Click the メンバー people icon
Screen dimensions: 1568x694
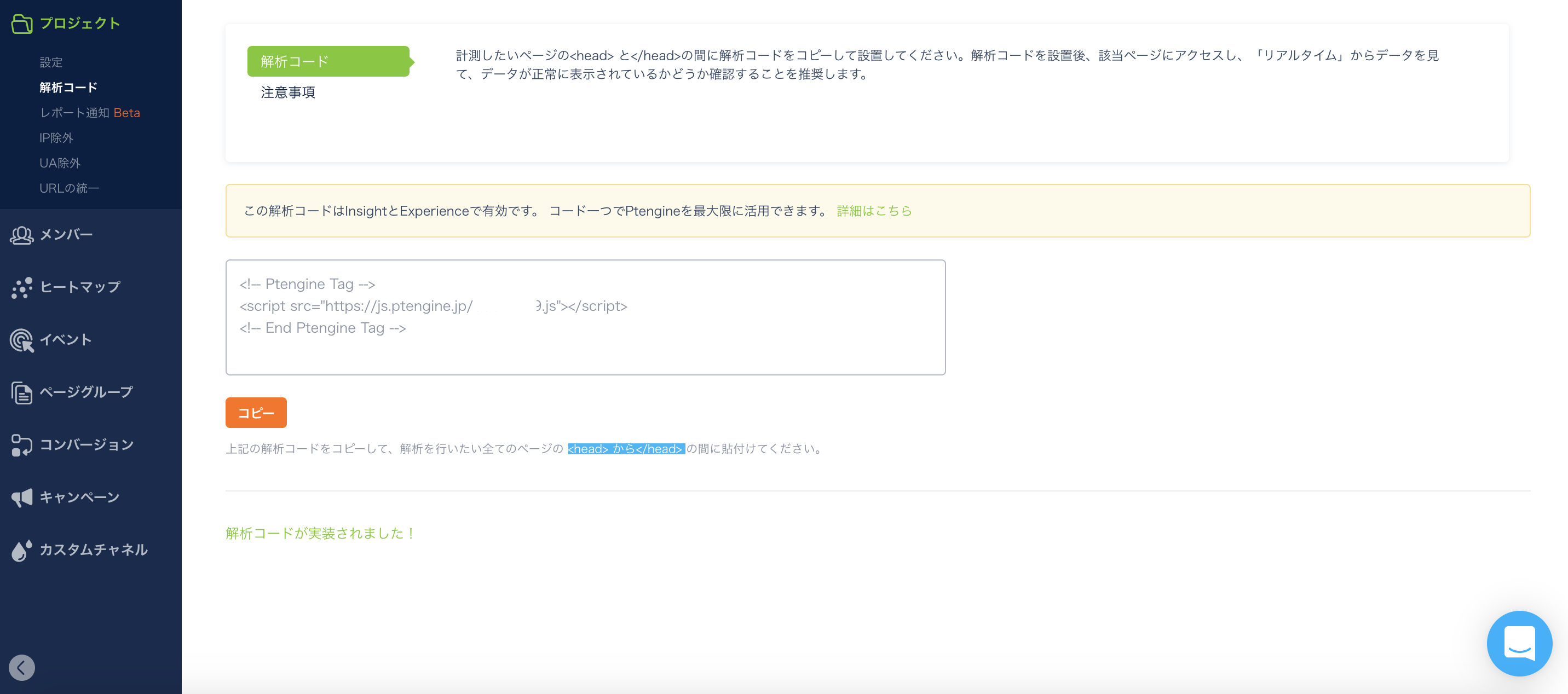click(22, 235)
